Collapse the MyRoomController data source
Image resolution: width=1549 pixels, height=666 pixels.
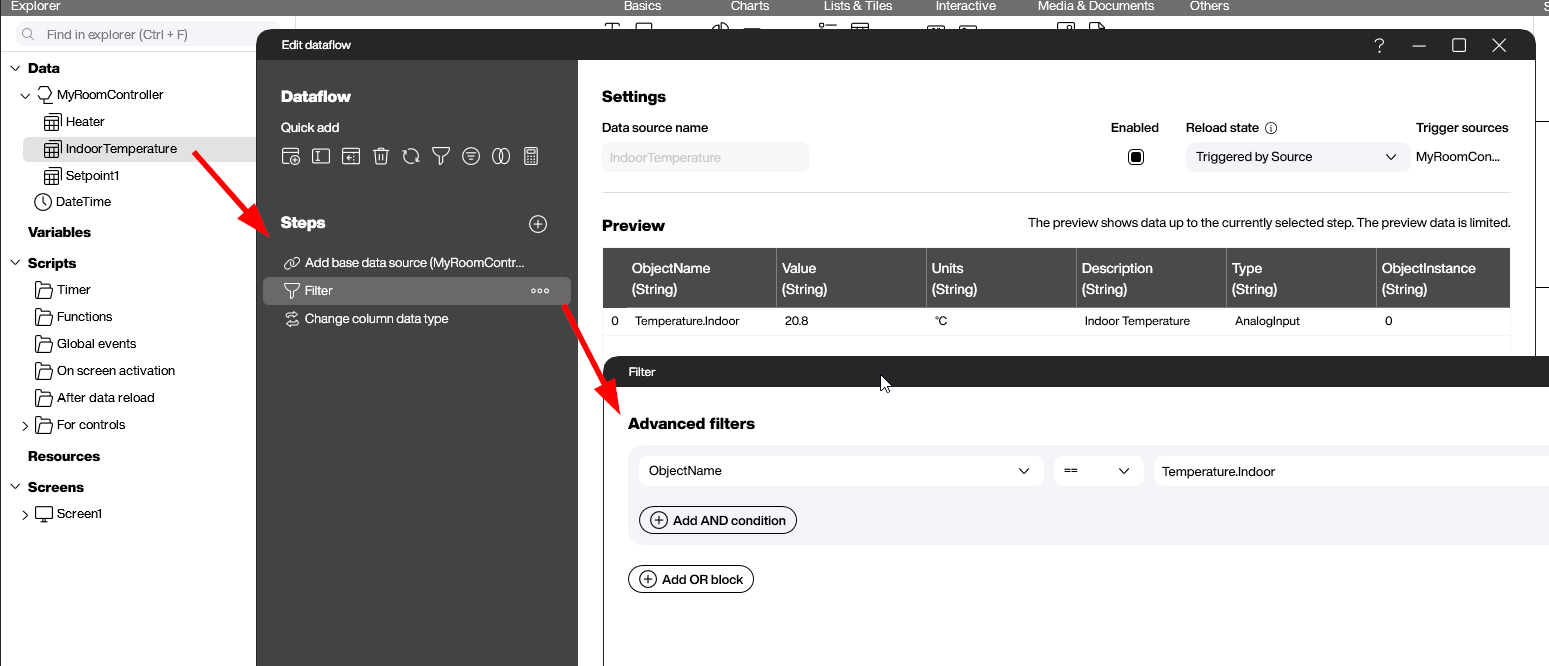pos(24,94)
